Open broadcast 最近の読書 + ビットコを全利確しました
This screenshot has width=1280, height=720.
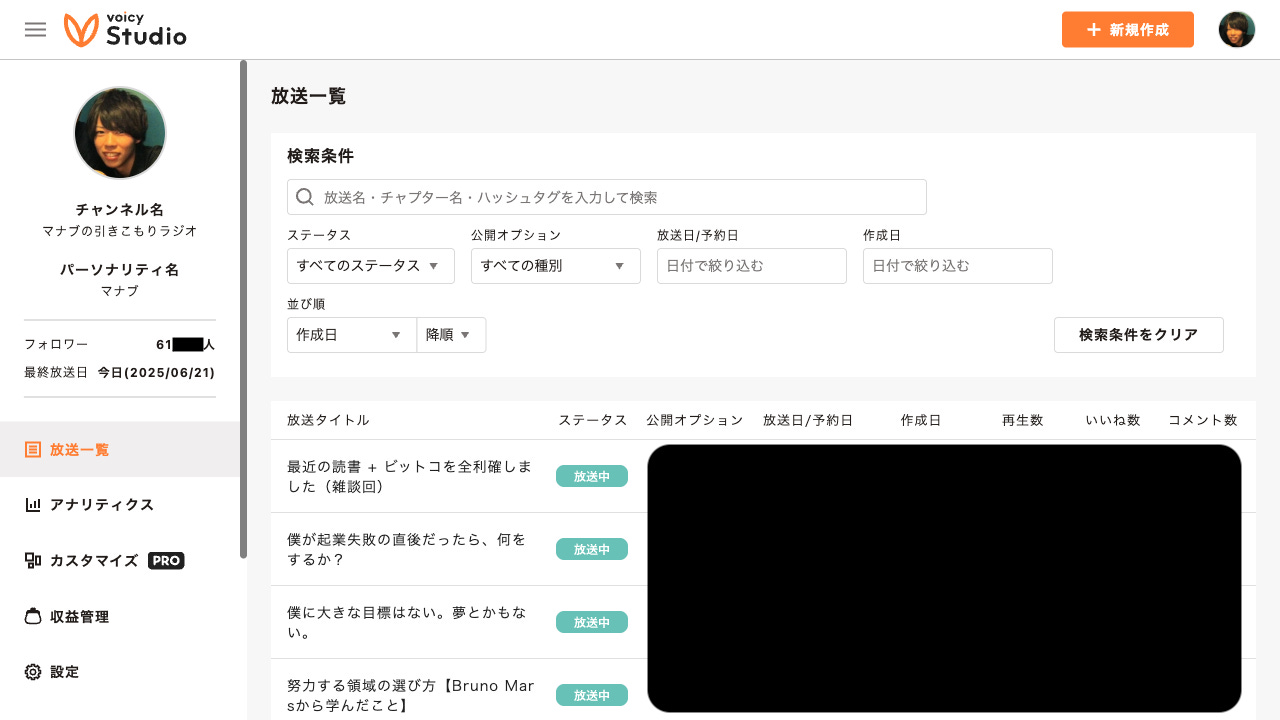(409, 477)
